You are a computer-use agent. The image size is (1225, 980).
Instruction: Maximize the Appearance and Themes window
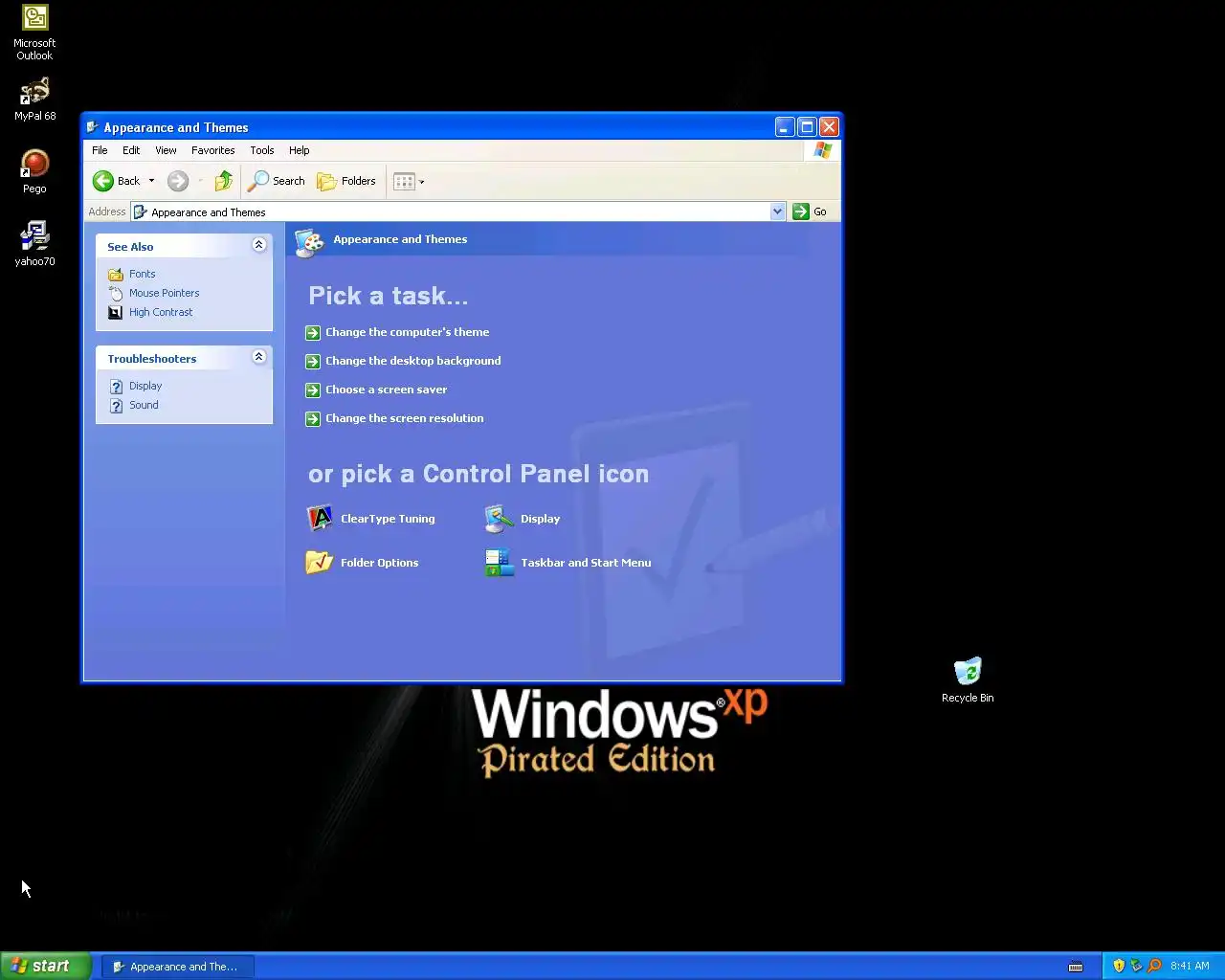807,126
